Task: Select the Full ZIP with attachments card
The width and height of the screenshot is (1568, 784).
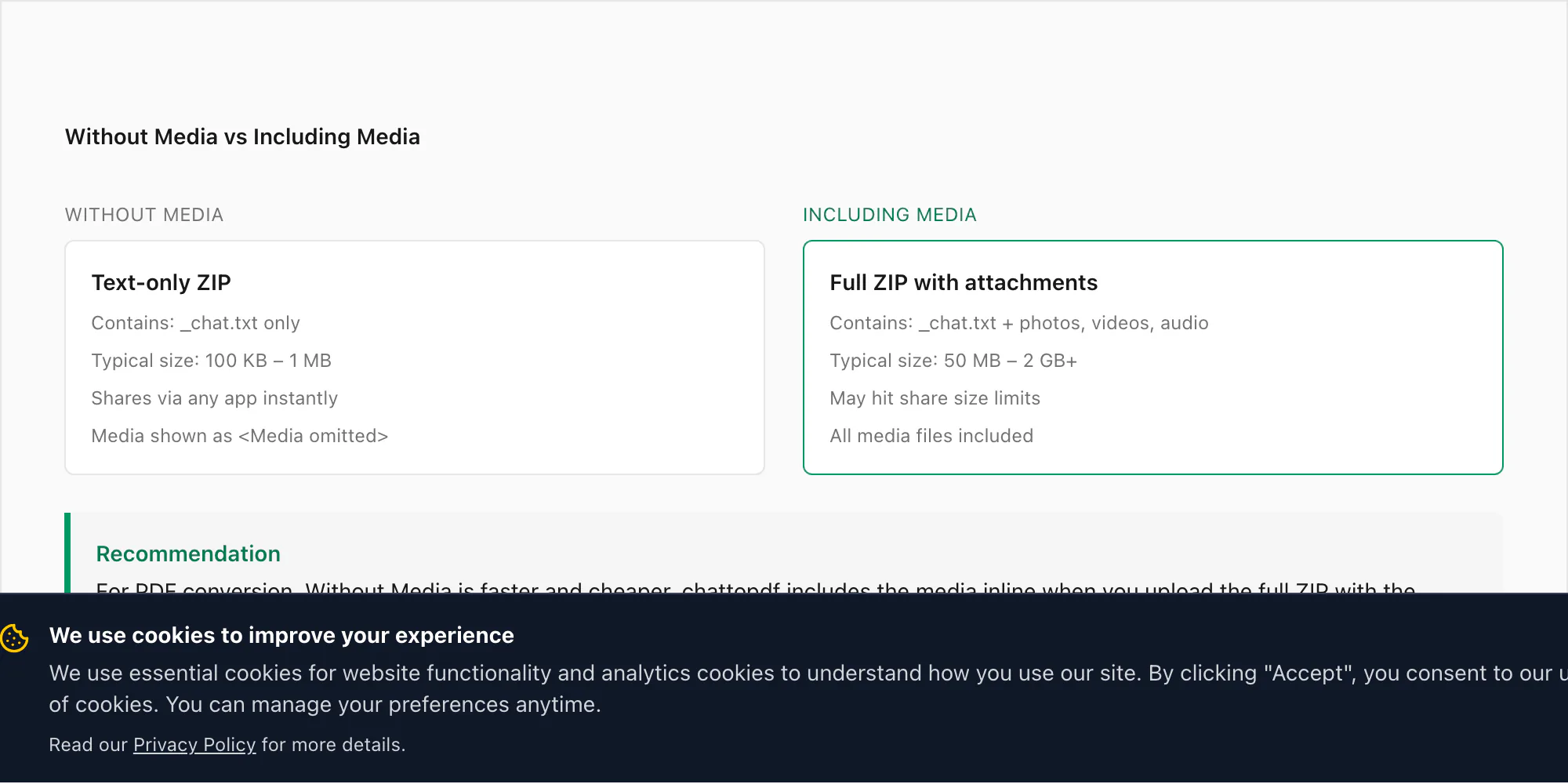Action: click(1153, 358)
